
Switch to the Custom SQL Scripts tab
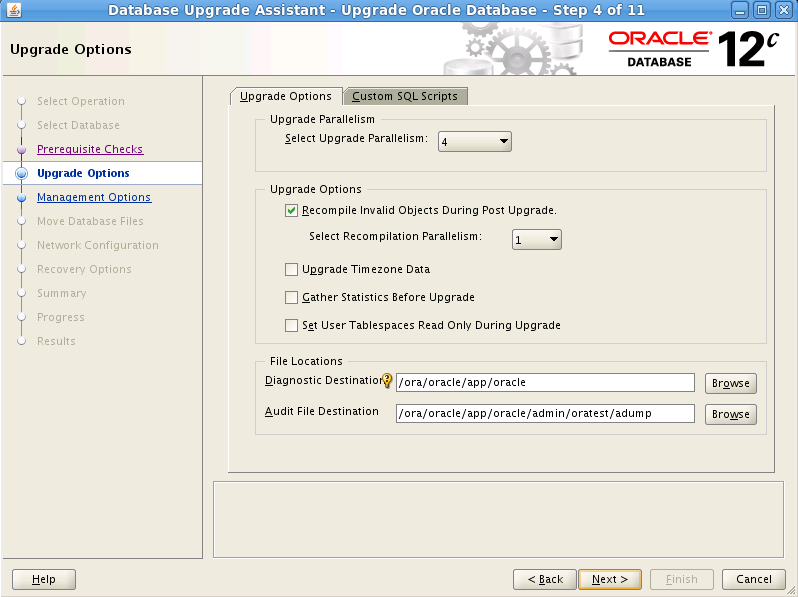click(405, 96)
